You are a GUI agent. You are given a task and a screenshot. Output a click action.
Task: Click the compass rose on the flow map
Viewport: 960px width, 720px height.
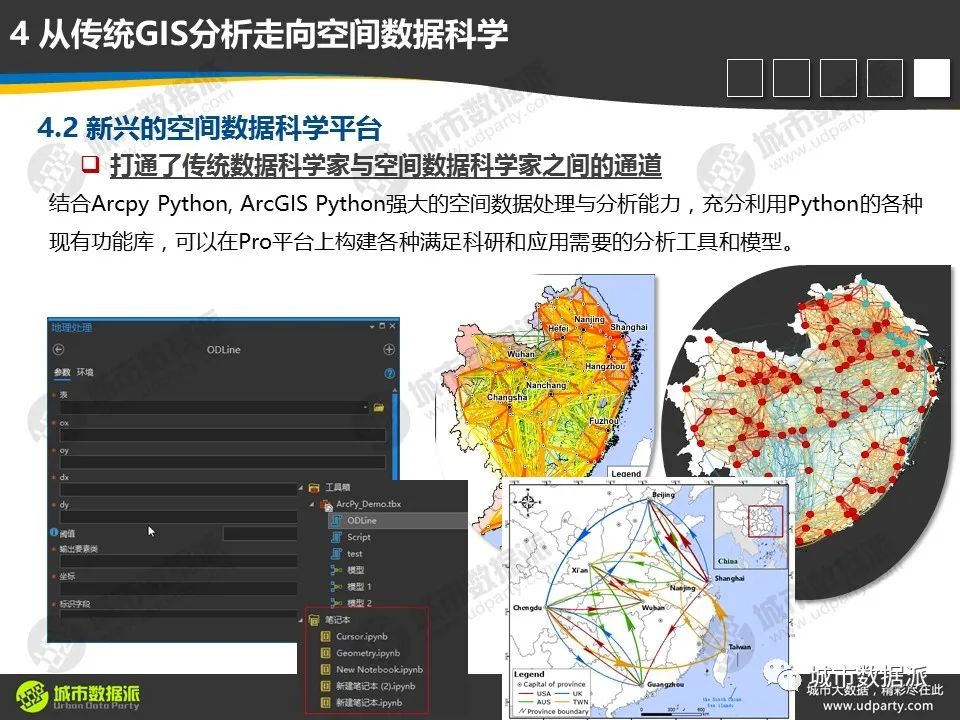point(528,502)
